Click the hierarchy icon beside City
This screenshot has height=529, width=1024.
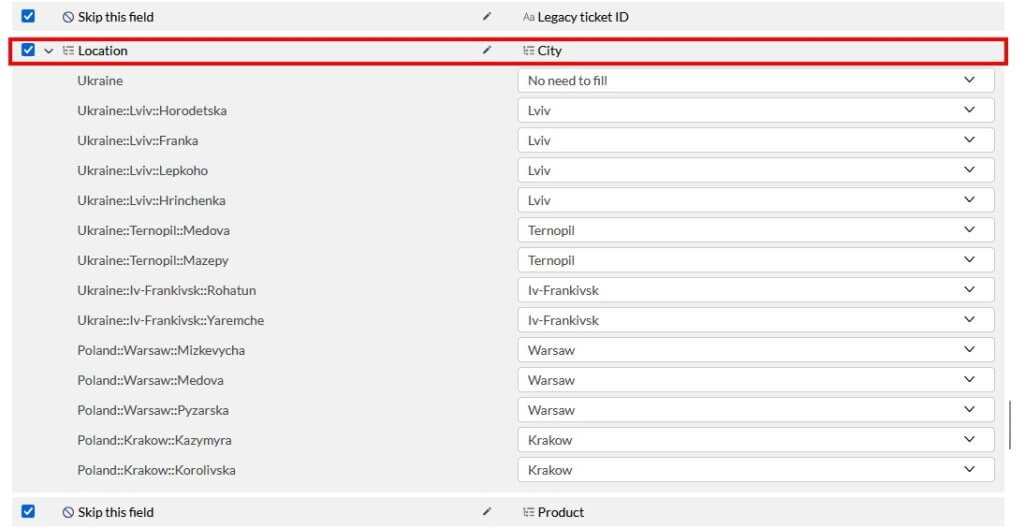528,51
